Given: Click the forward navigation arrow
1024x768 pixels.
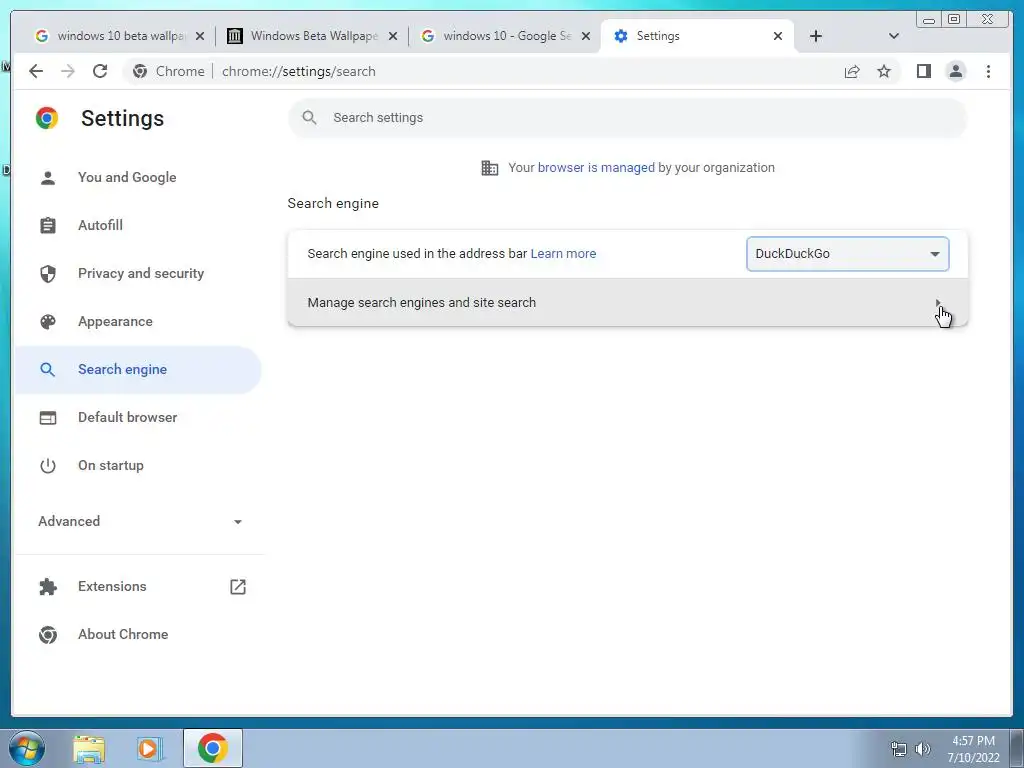Looking at the screenshot, I should tap(68, 71).
